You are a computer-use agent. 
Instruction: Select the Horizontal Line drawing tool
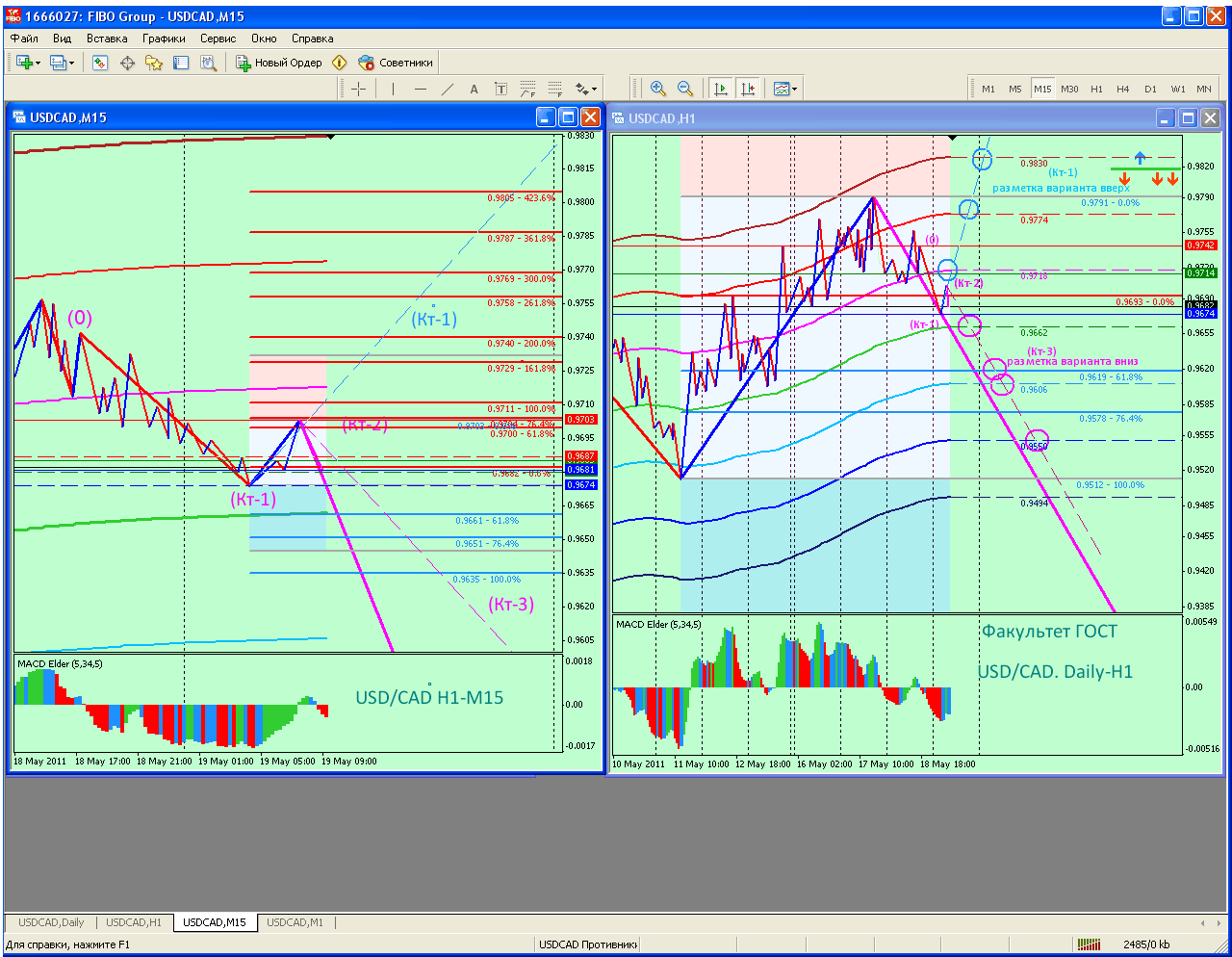(420, 89)
